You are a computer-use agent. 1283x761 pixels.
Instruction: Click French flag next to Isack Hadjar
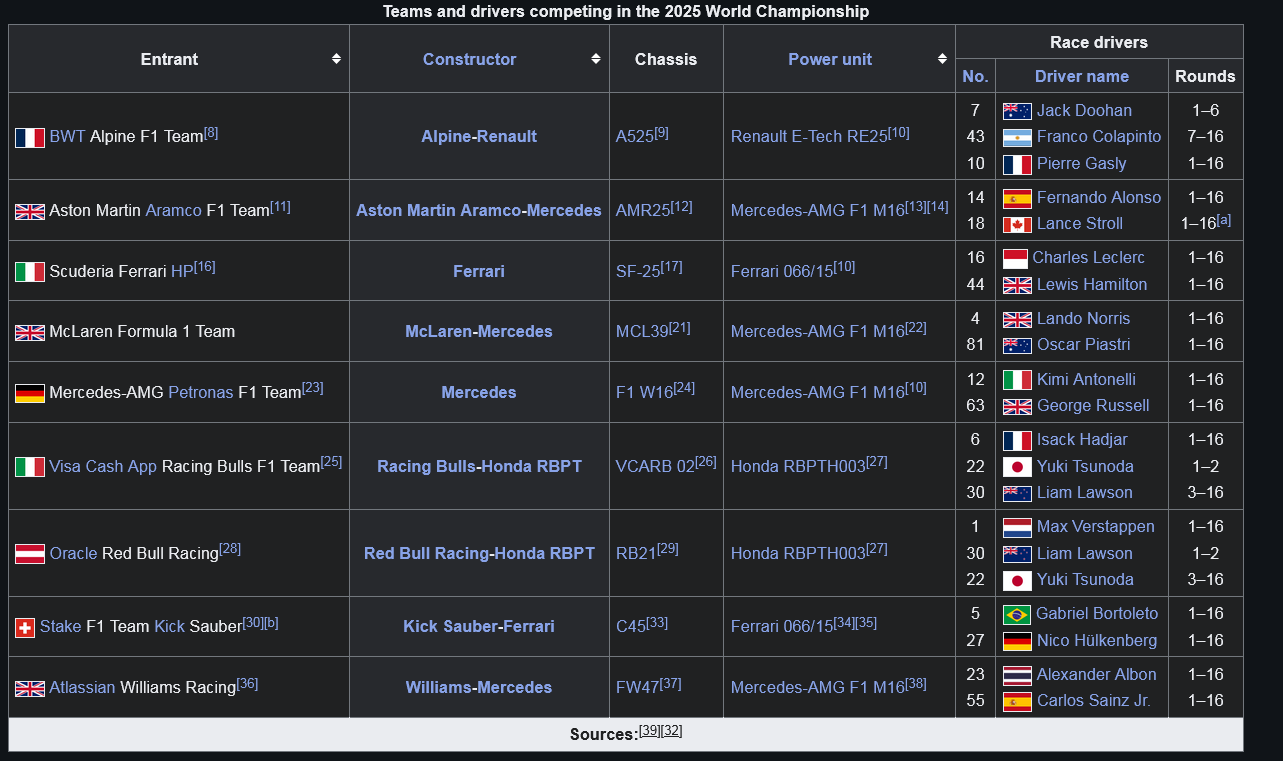[1017, 440]
